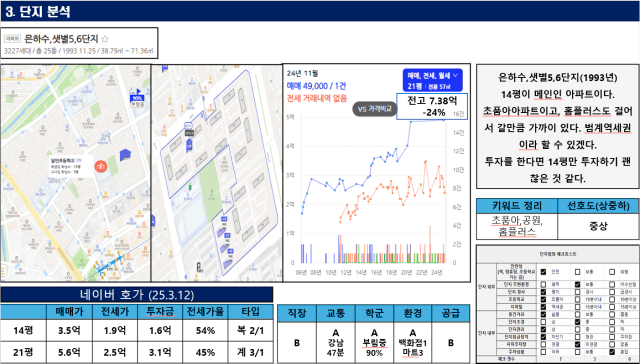Click the red school marker on the left map
Viewport: 640px width, 364px height.
[100, 166]
